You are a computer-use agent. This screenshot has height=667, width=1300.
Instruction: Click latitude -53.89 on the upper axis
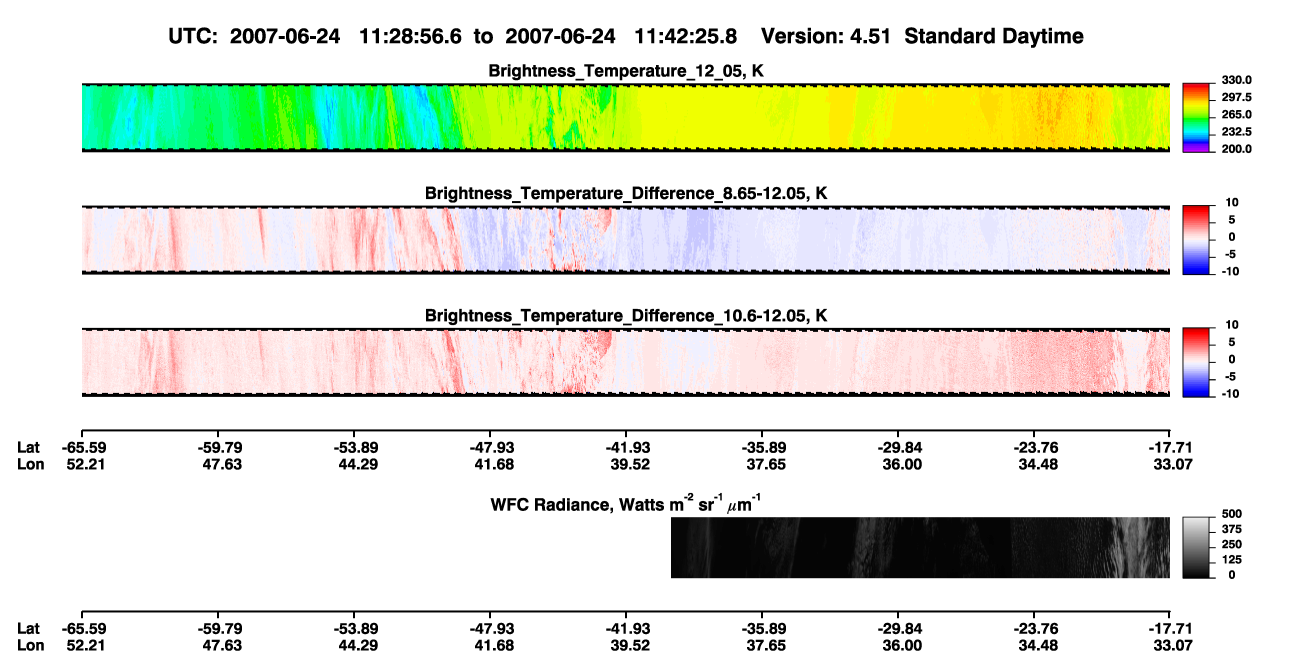pos(355,447)
